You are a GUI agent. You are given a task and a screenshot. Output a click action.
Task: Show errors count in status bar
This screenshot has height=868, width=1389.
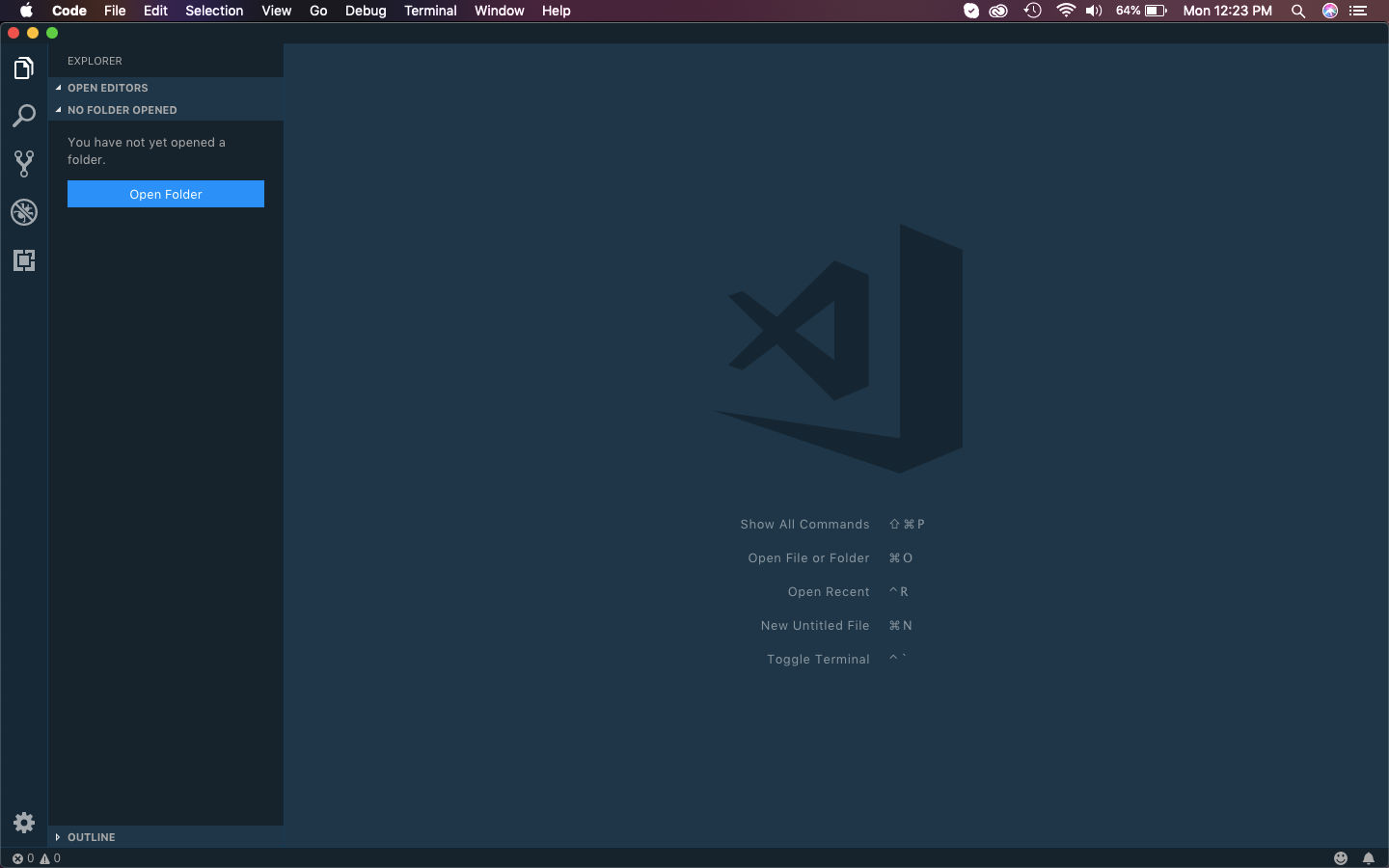click(23, 858)
